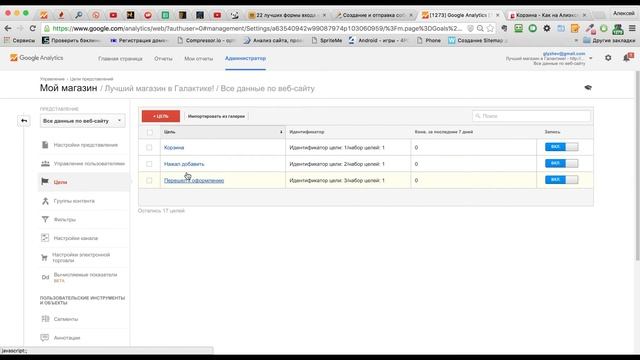Screen dimensions: 640x360
Task: Tick the select-all checkbox in table header
Action: coord(149,132)
